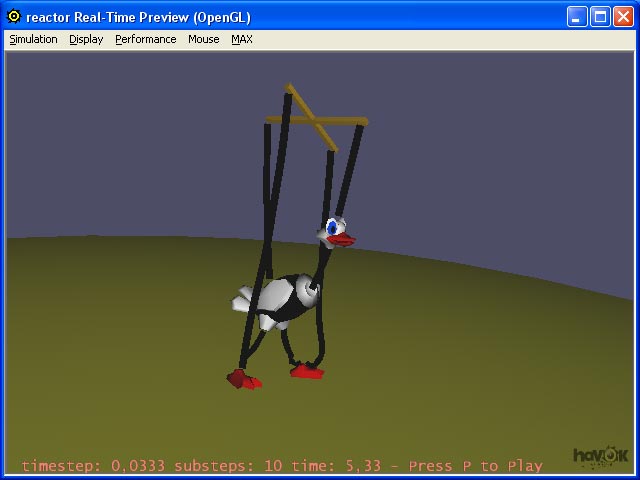
Task: Click the ostrich's red beak
Action: tap(343, 240)
